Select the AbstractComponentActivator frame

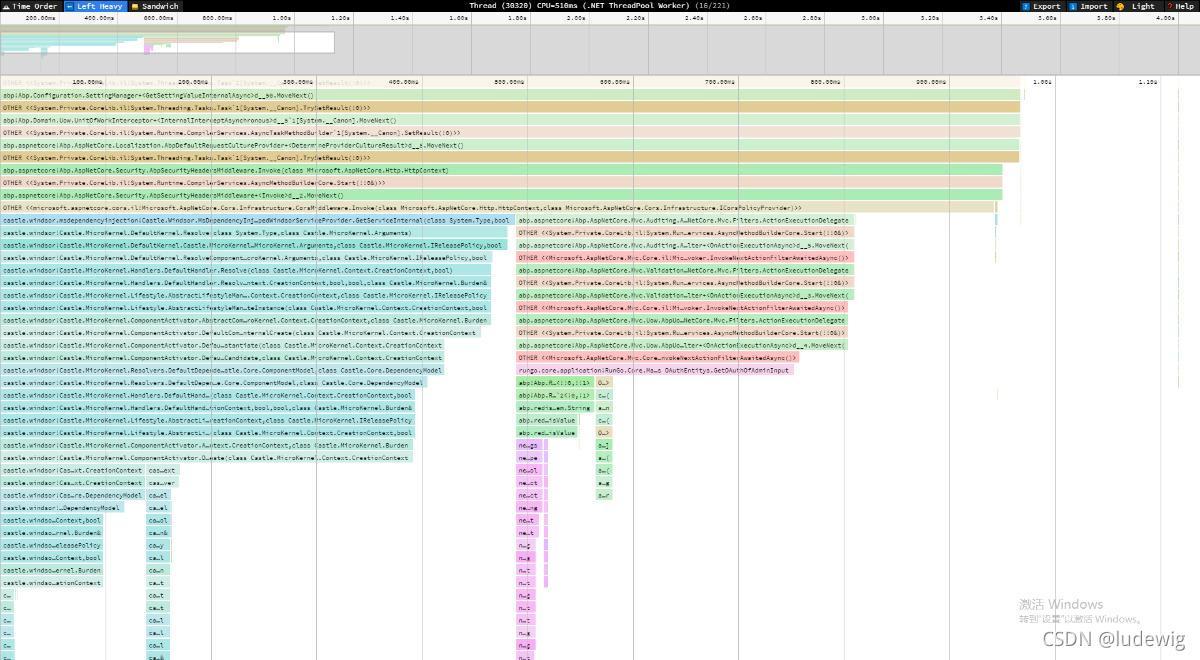point(244,320)
